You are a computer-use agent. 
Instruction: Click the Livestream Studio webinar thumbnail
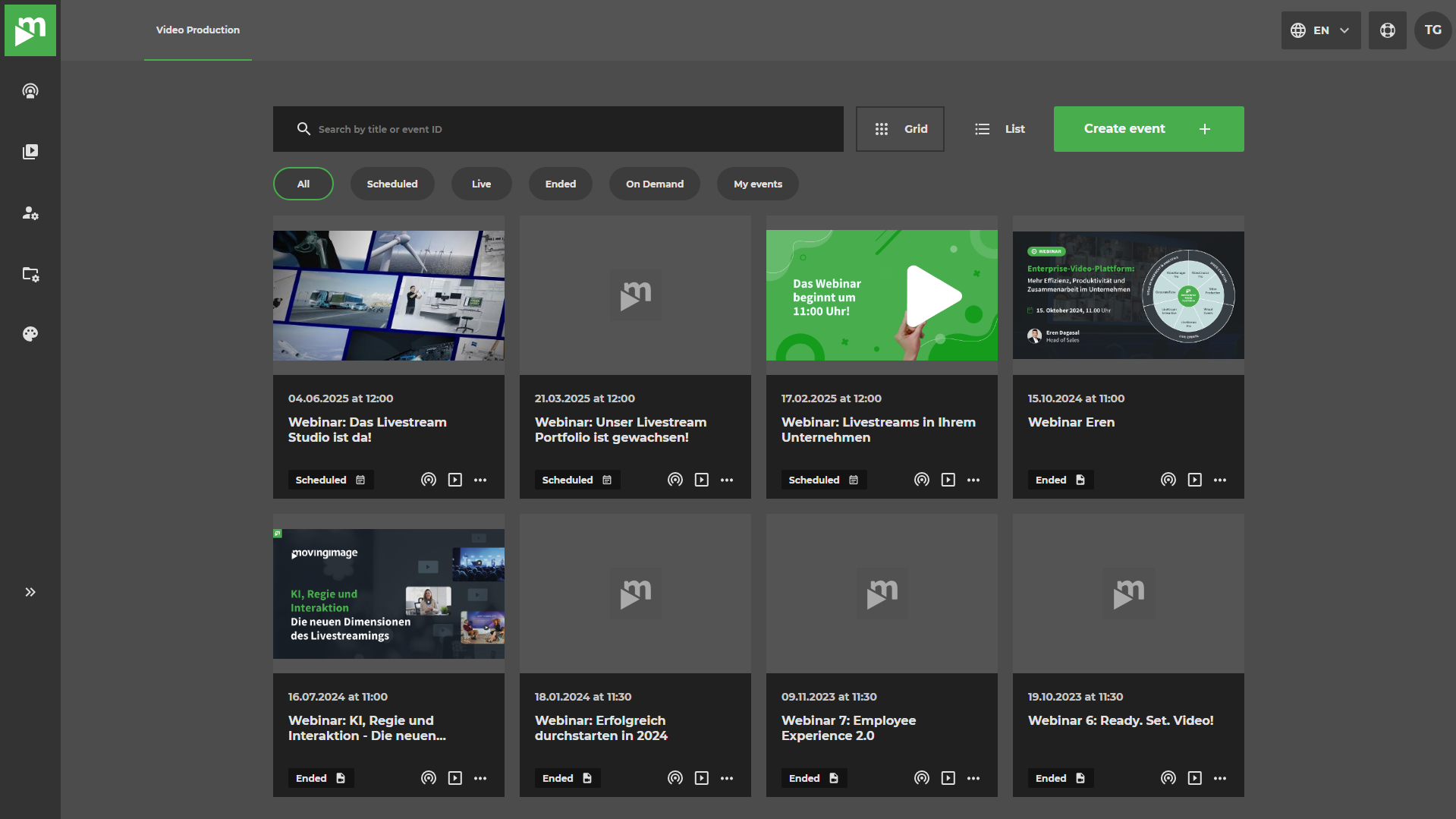click(x=388, y=295)
